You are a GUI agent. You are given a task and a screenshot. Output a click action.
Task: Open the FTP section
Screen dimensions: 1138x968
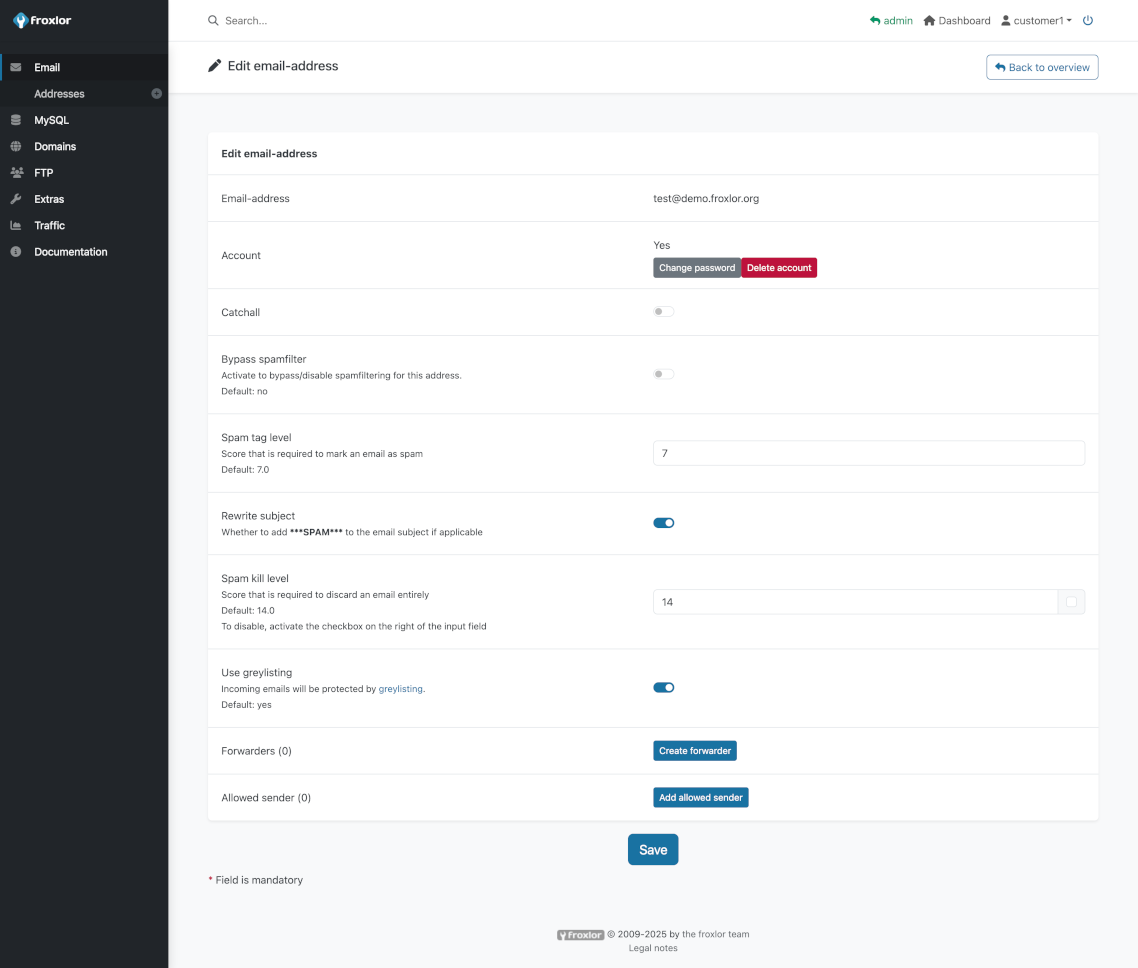16,172
